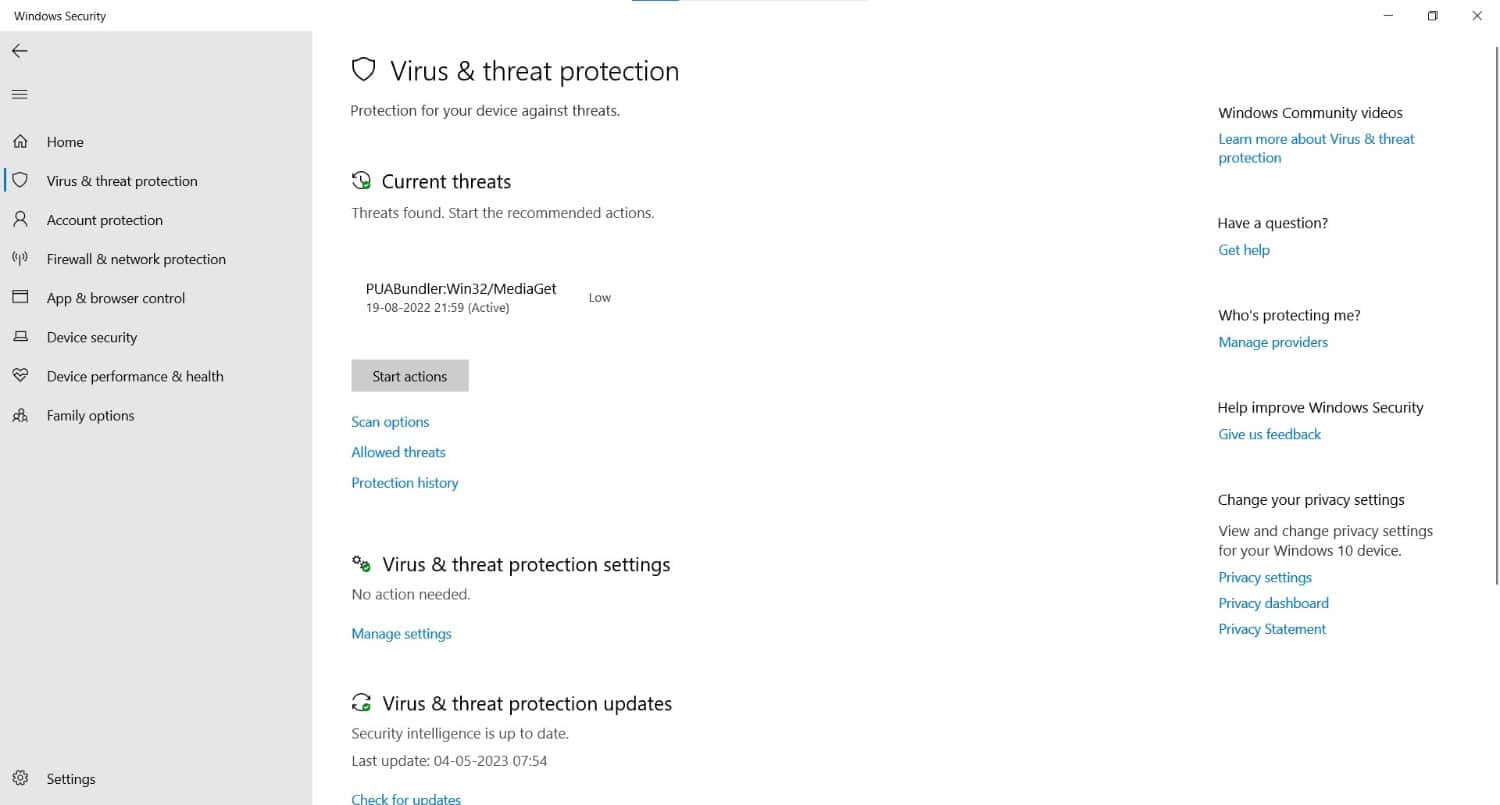Click Check for updates link

(406, 799)
